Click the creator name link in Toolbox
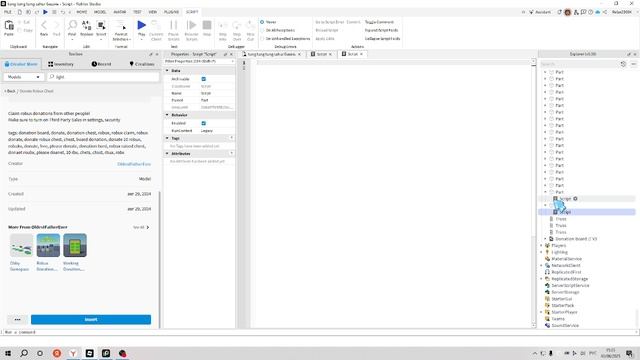 tap(134, 164)
